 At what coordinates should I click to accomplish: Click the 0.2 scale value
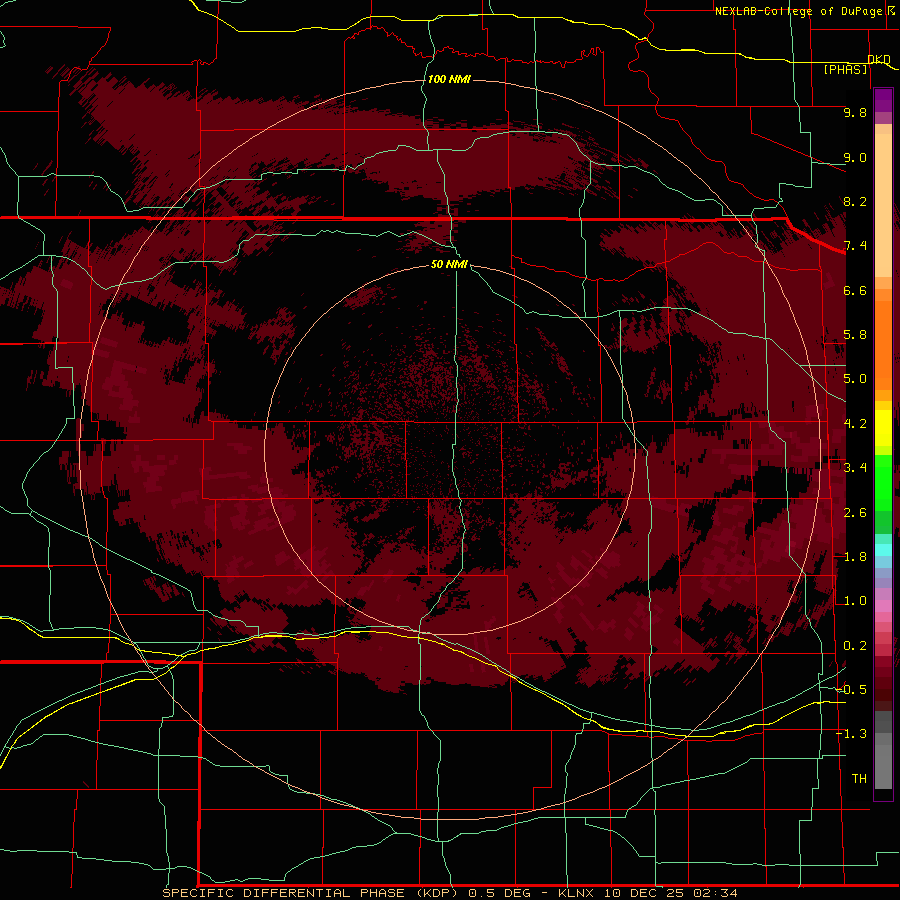[855, 646]
